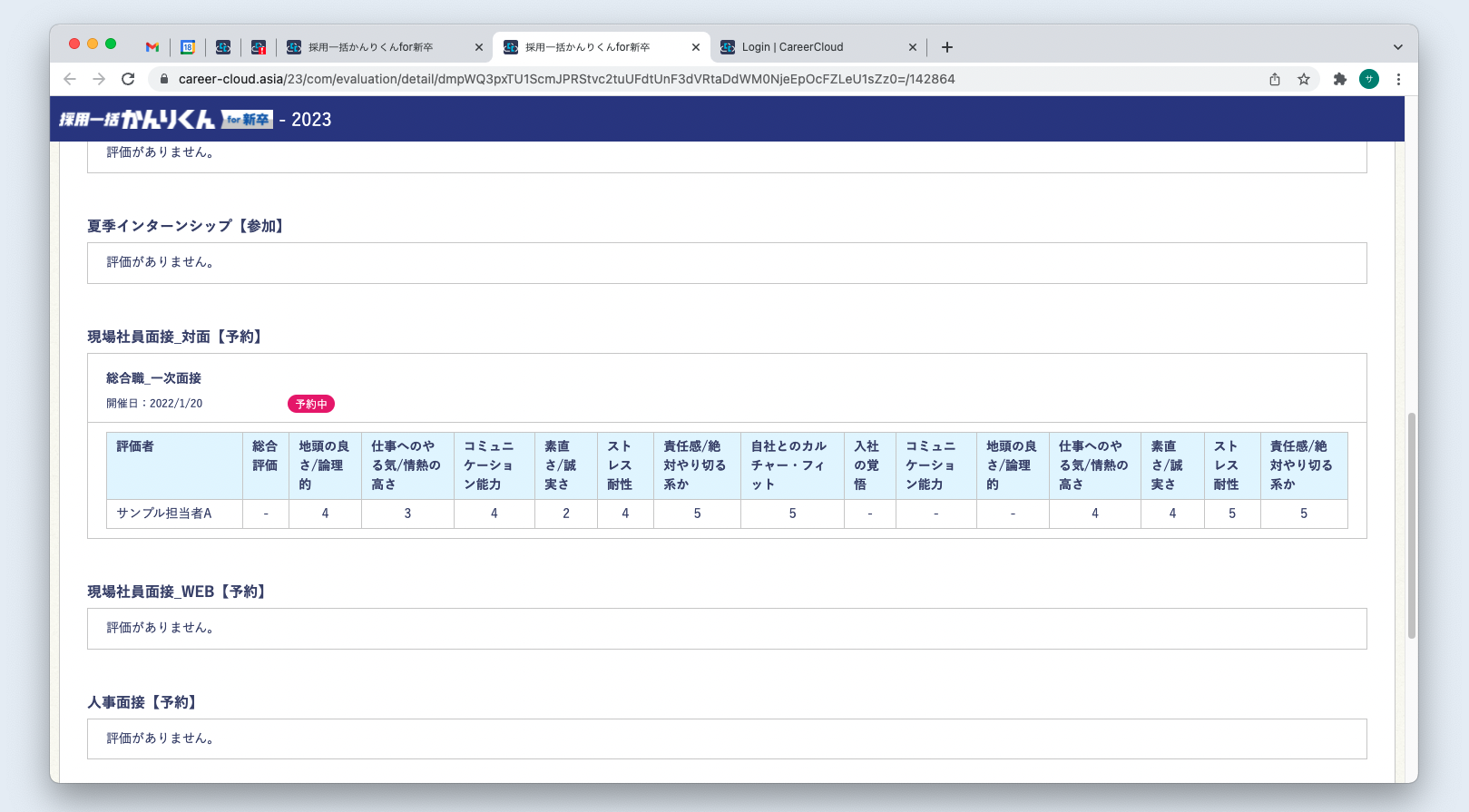Click the page's vertical scrollbar
The width and height of the screenshot is (1469, 812).
click(x=1411, y=526)
